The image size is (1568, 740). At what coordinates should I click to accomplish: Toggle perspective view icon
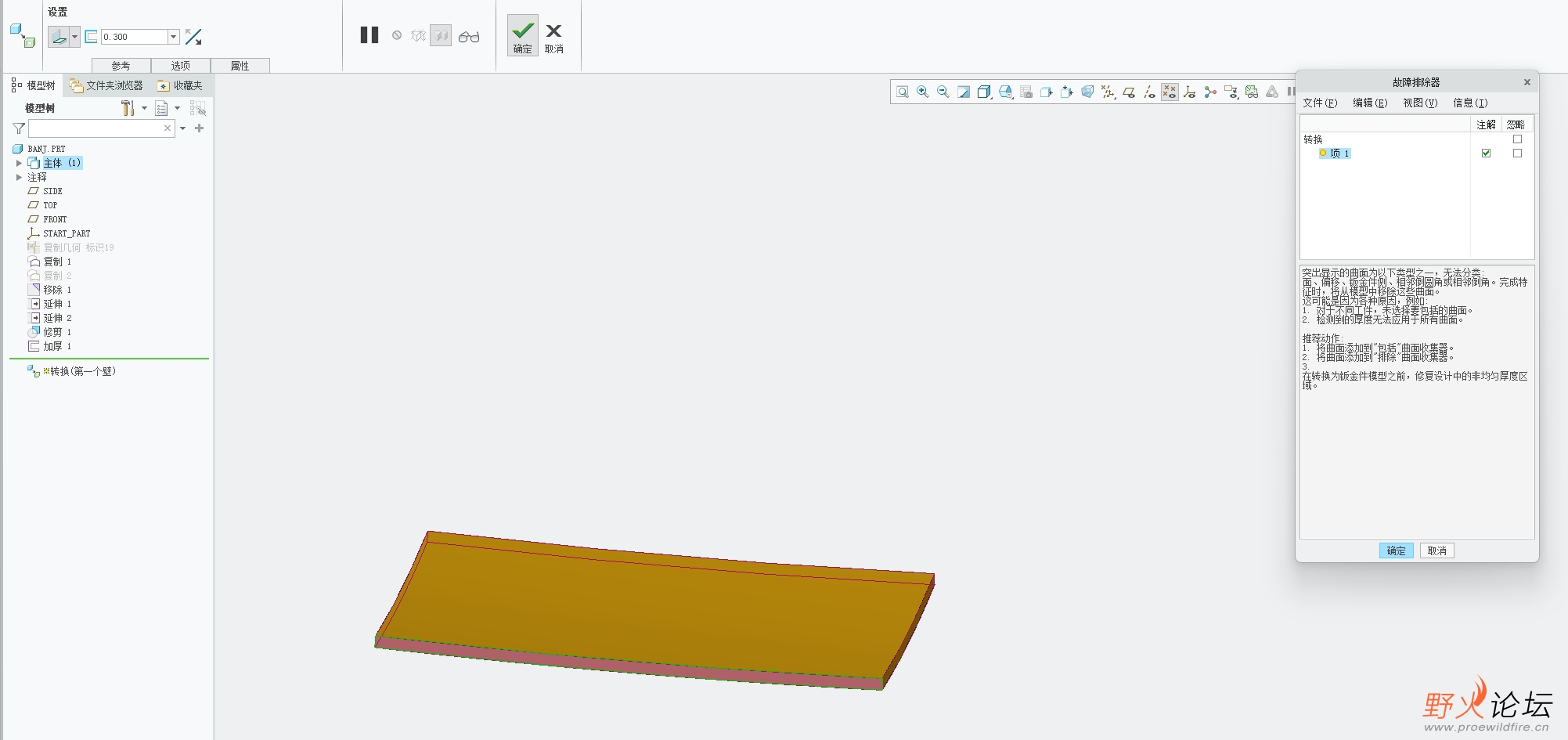[1087, 92]
